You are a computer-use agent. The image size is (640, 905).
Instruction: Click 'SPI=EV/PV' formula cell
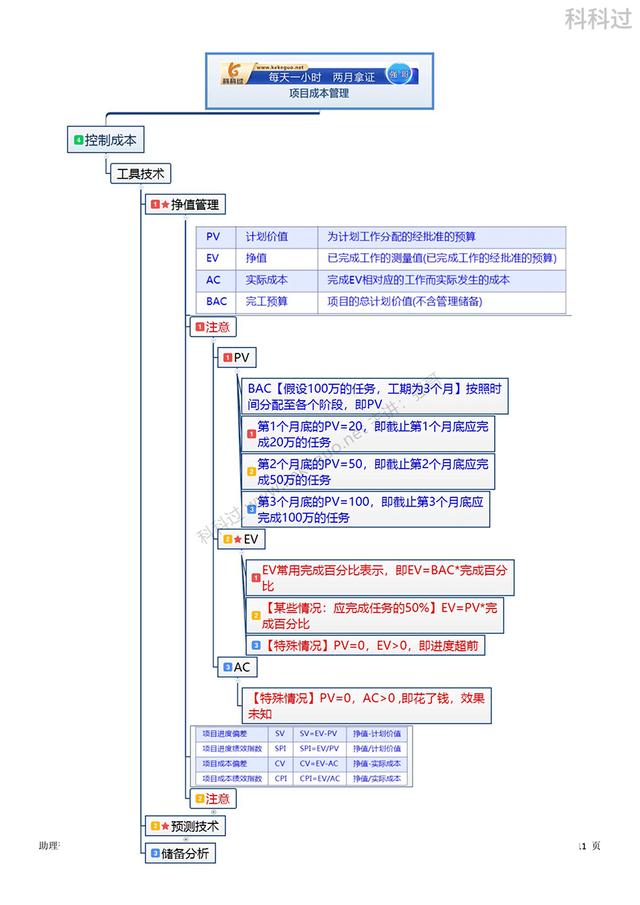[319, 749]
